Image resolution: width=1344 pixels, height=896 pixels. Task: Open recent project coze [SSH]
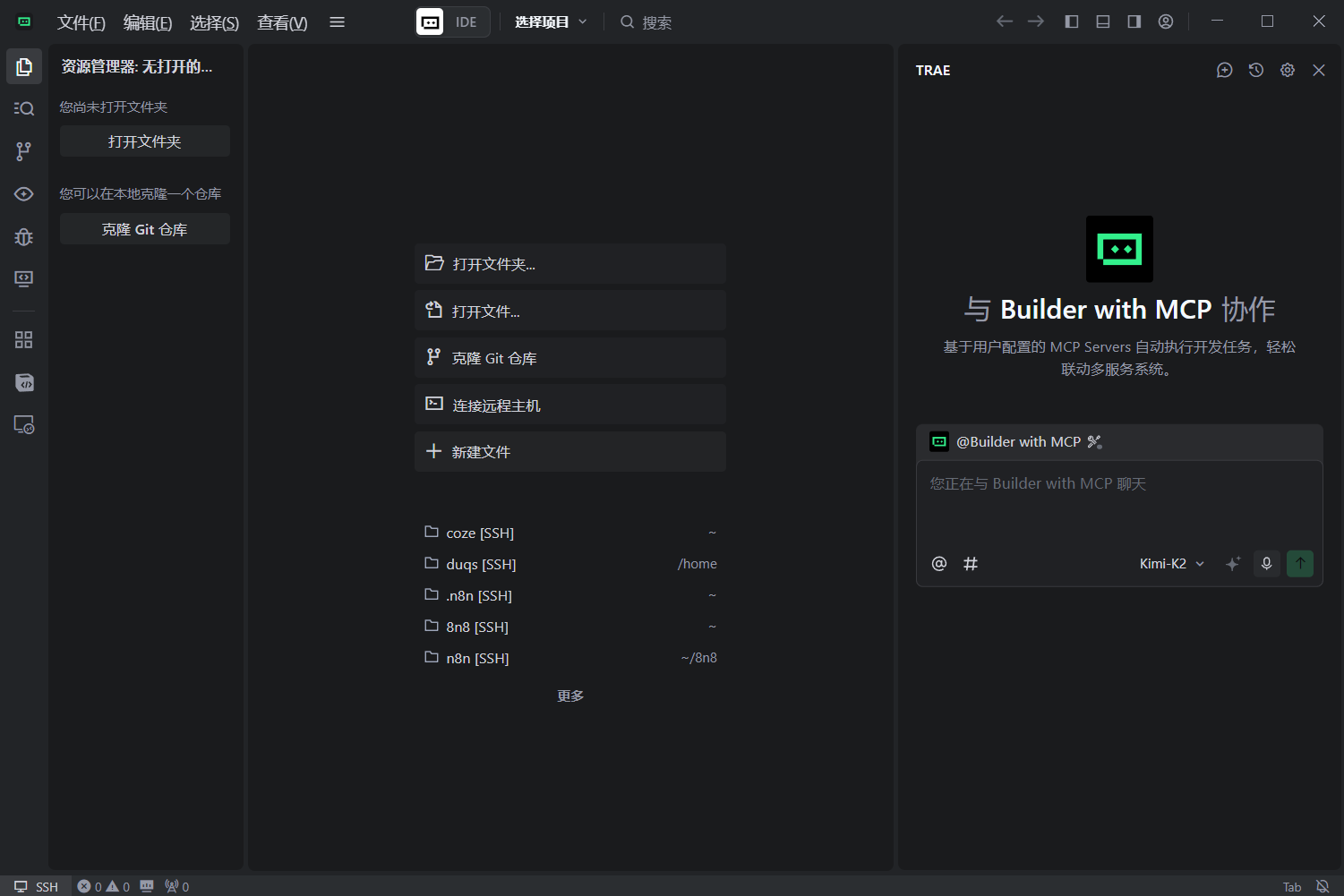[570, 533]
